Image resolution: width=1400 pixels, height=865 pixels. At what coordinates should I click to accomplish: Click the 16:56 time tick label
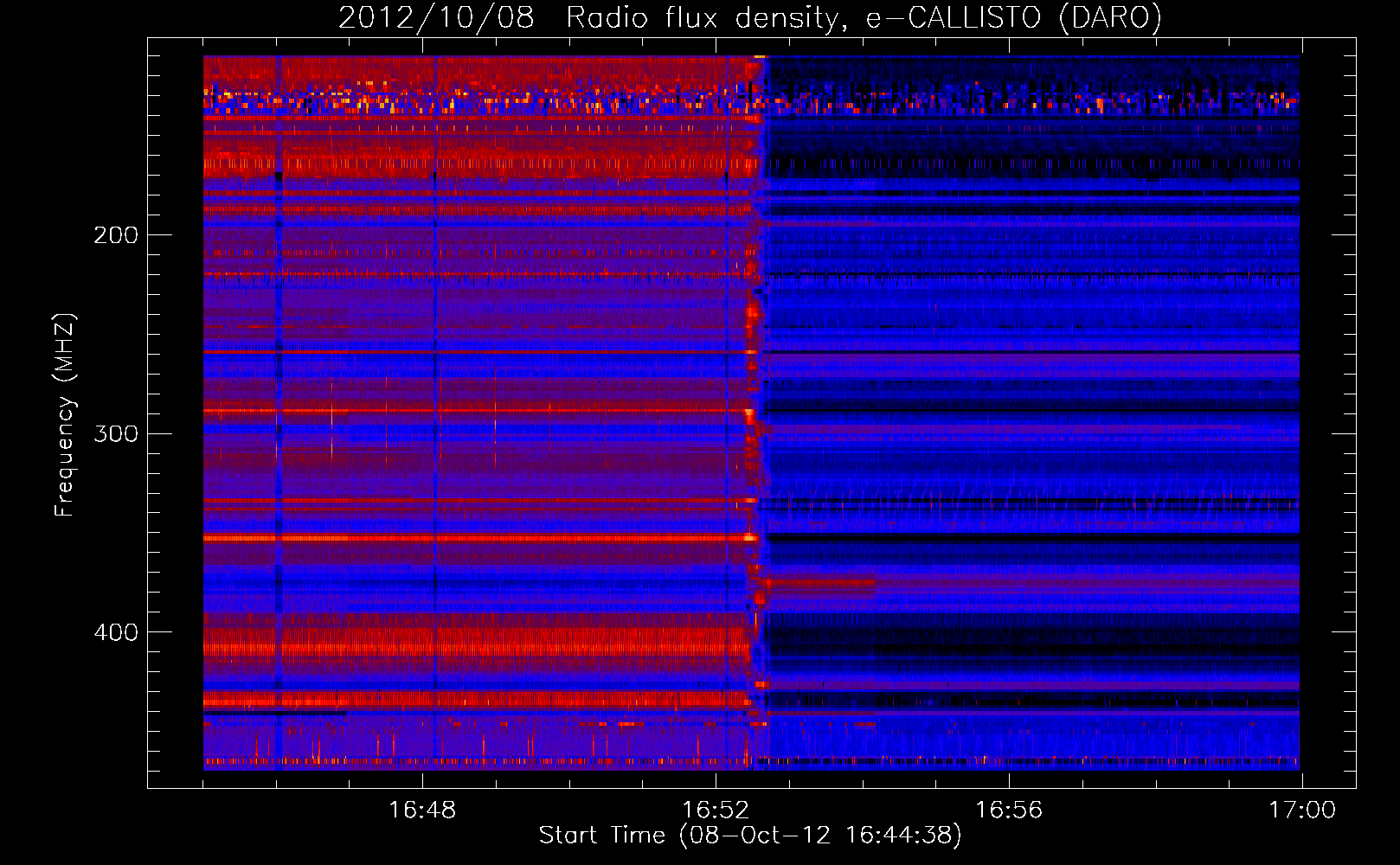(1009, 811)
